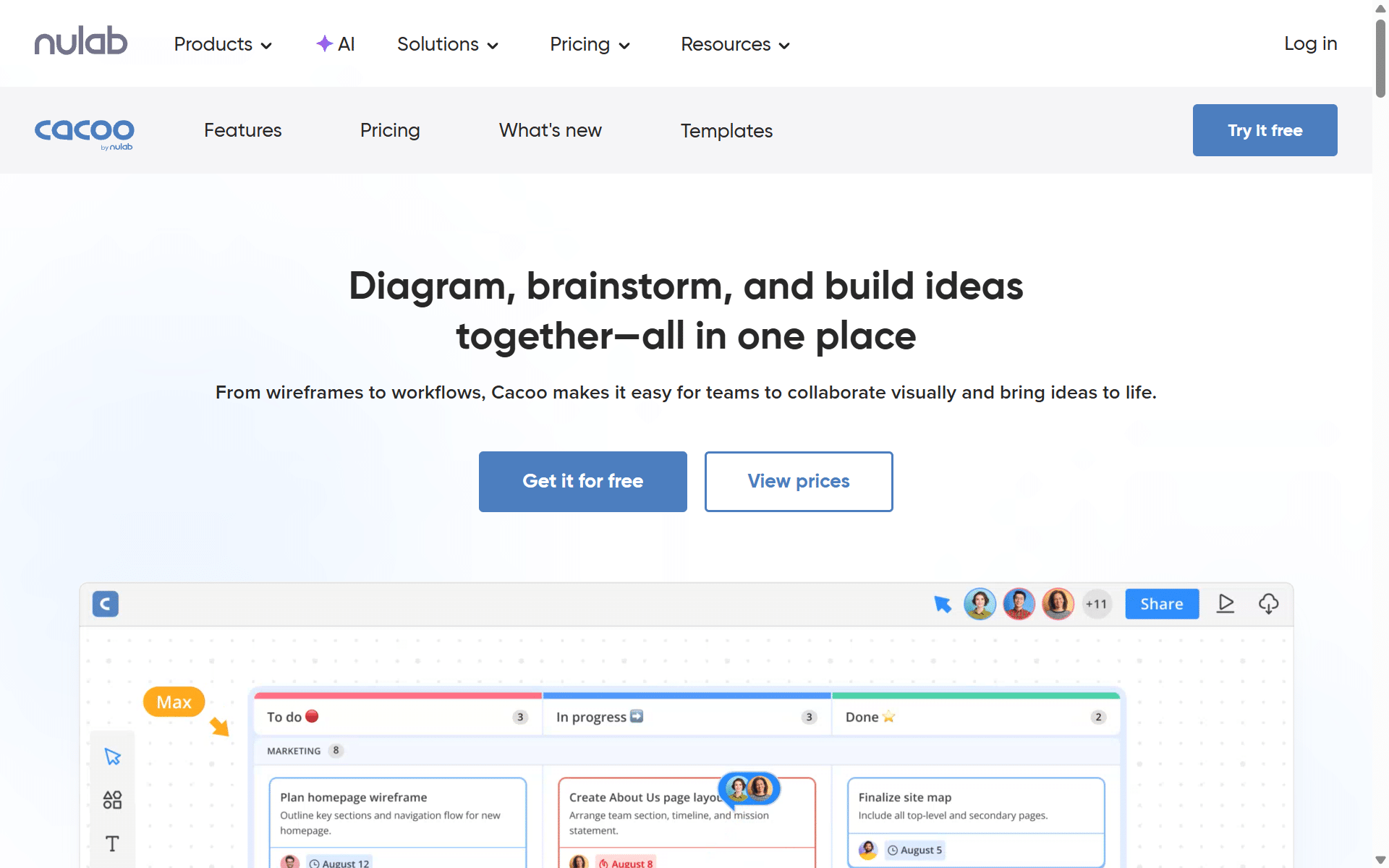This screenshot has width=1389, height=868.
Task: Click the presentation play icon next to Share
Action: (x=1226, y=604)
